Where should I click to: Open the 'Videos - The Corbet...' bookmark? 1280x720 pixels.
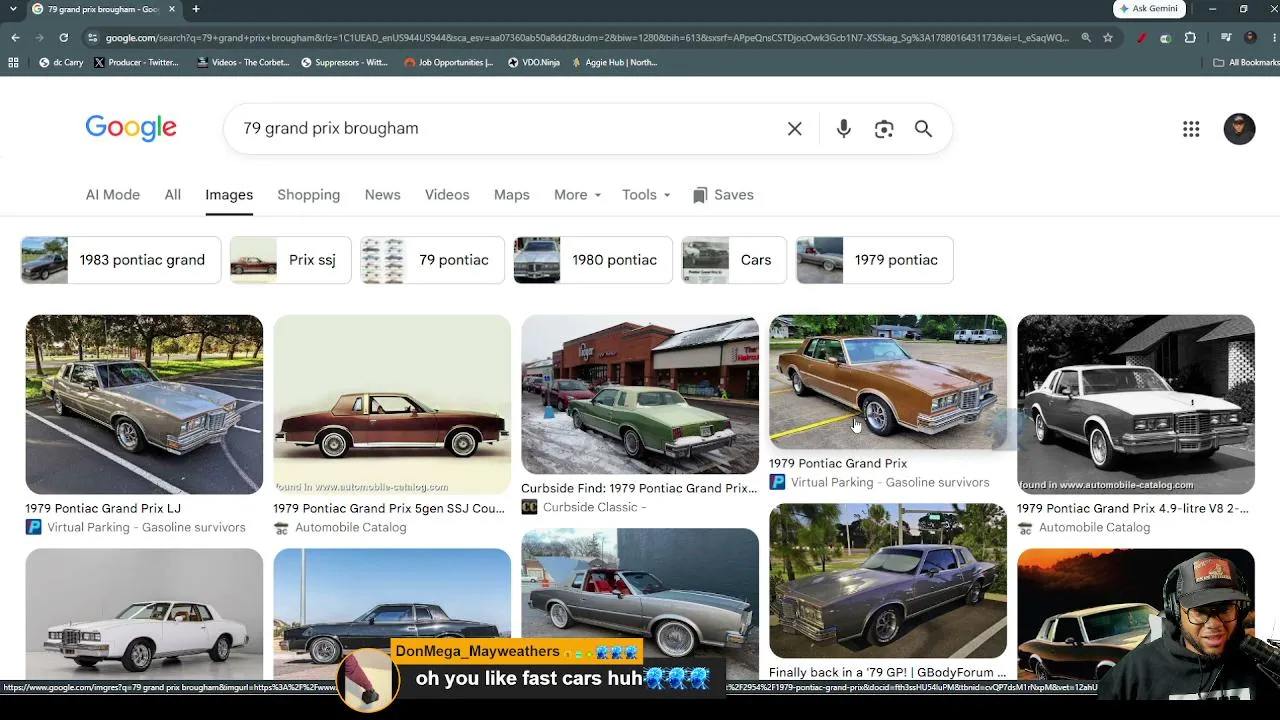coord(243,62)
